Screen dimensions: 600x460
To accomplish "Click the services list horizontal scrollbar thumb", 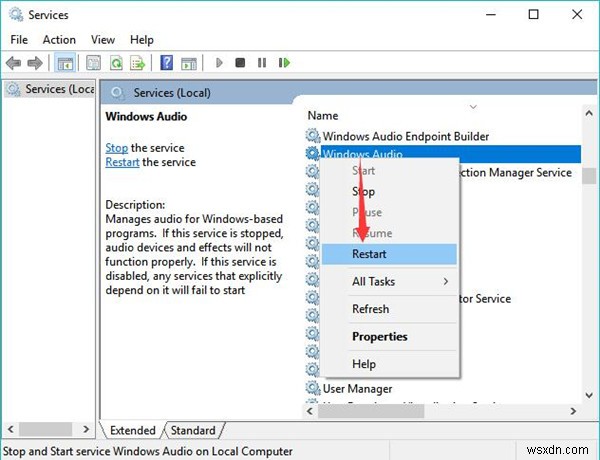I will point(371,411).
